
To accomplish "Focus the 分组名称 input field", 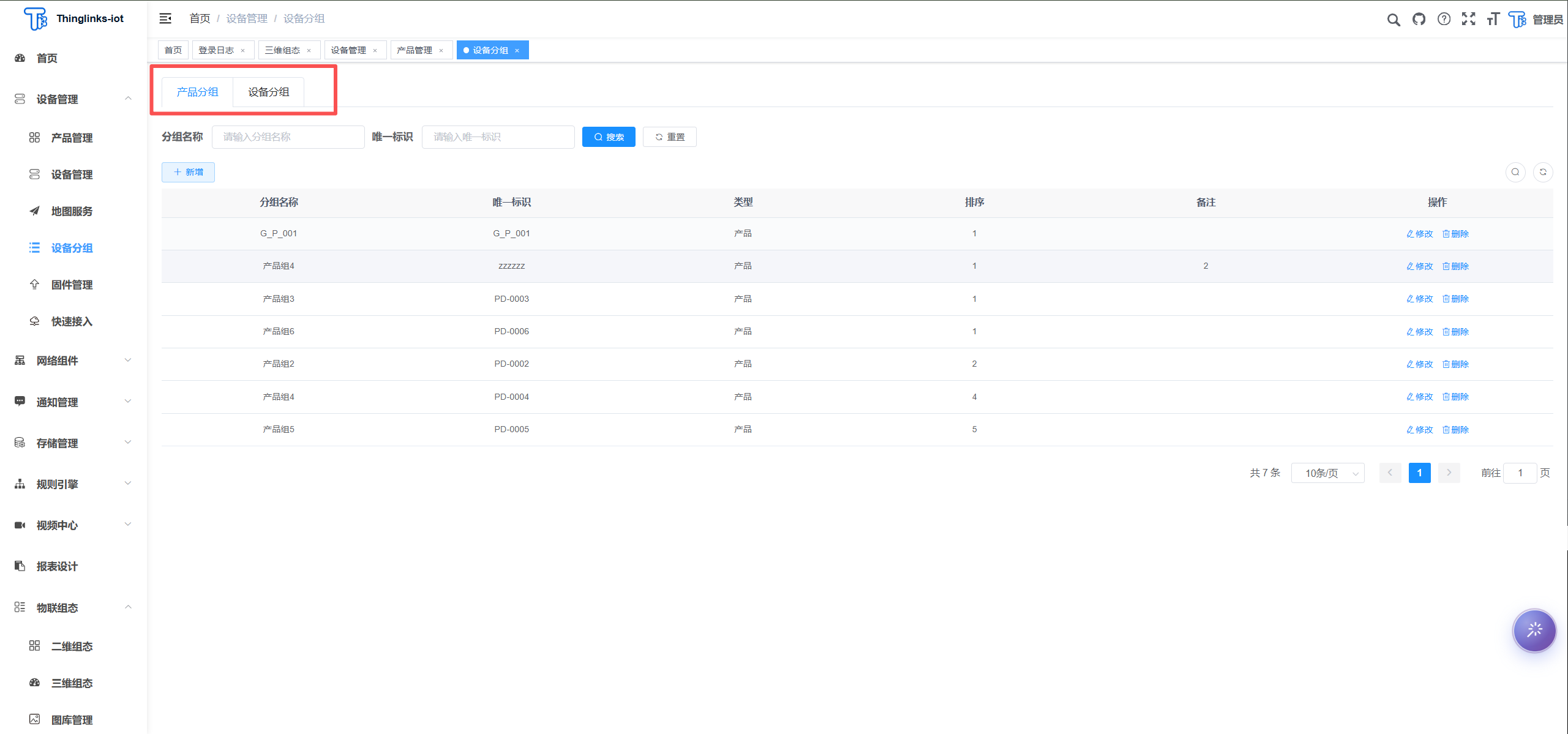I will coord(288,137).
